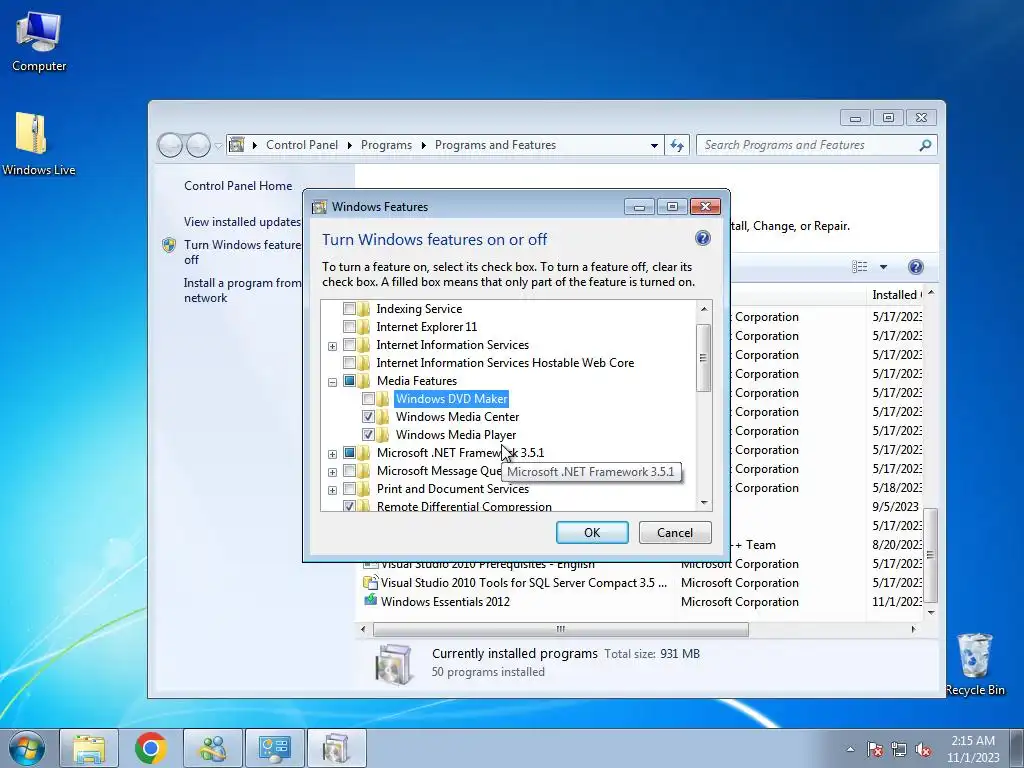Click Cancel in Windows Features dialog

click(675, 532)
